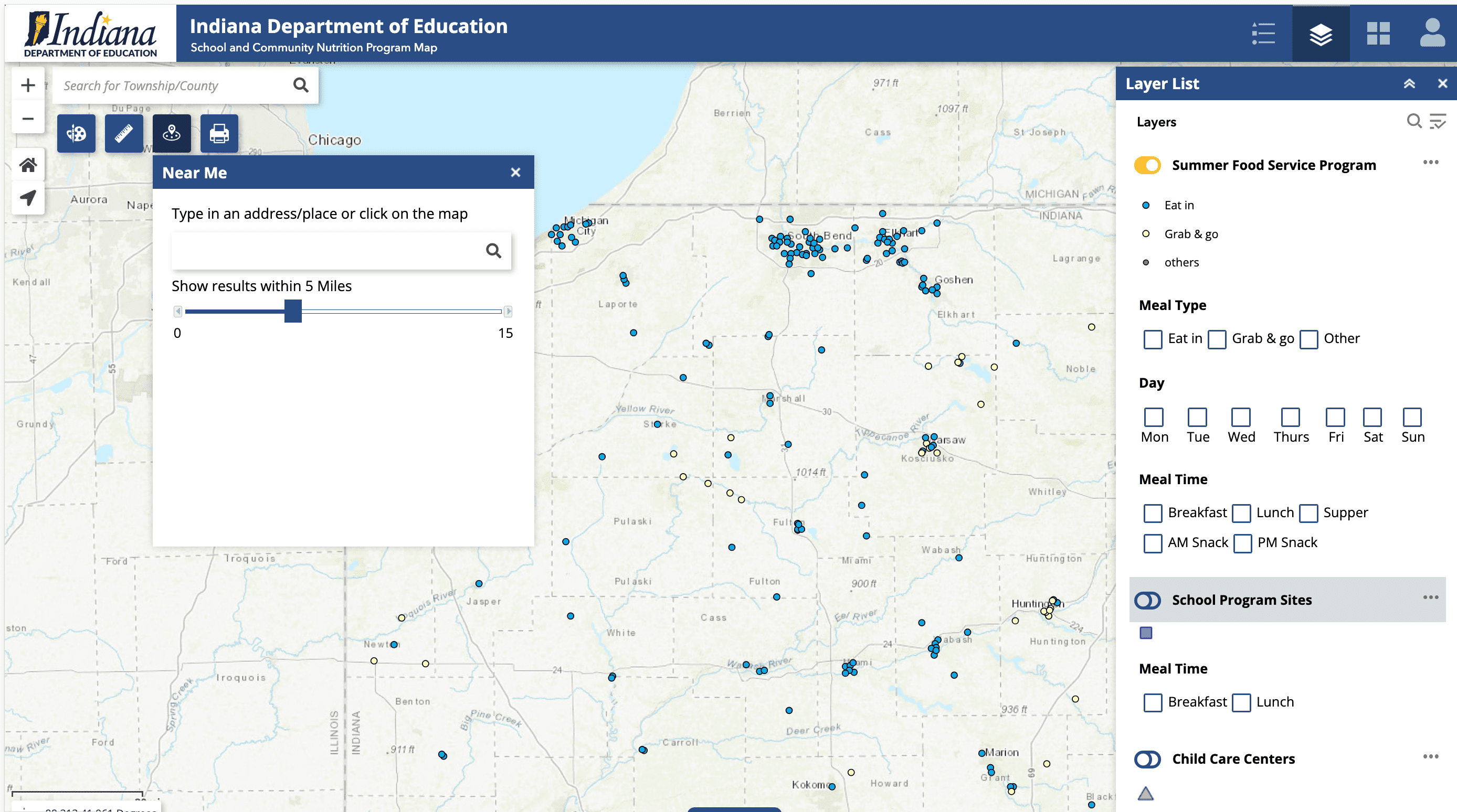The height and width of the screenshot is (812, 1457).
Task: Turn off Summer Food Service Program layer
Action: pyautogui.click(x=1148, y=165)
